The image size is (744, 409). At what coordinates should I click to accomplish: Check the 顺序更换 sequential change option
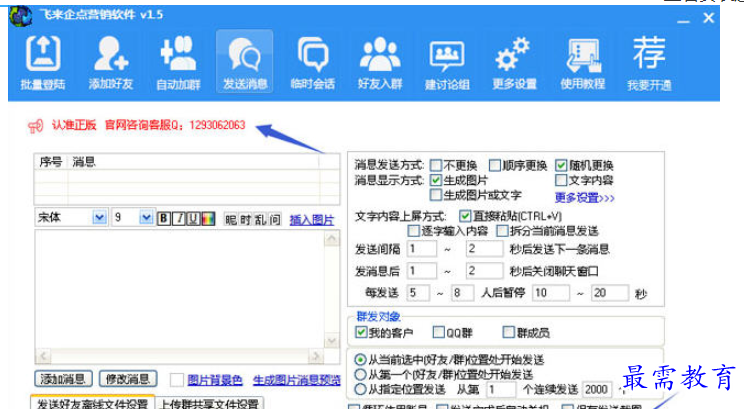[494, 165]
